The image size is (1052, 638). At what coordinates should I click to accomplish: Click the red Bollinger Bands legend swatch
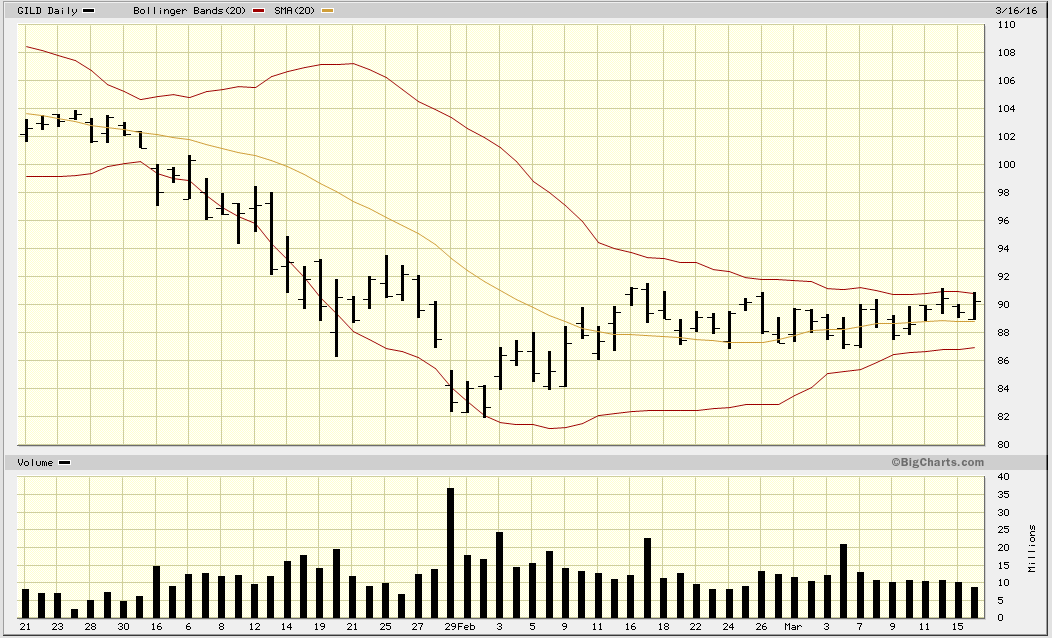[x=258, y=11]
